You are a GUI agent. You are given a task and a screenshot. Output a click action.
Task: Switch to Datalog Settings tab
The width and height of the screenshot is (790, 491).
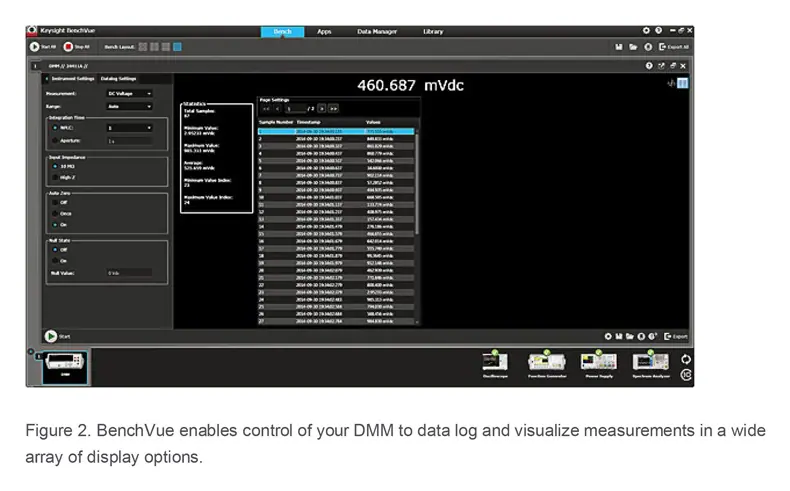click(118, 79)
